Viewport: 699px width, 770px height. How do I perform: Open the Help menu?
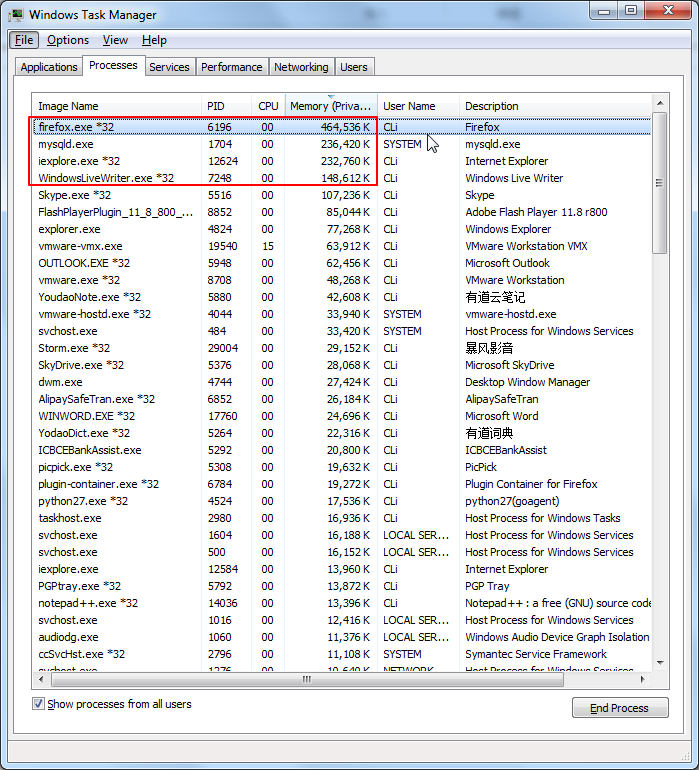pos(154,40)
